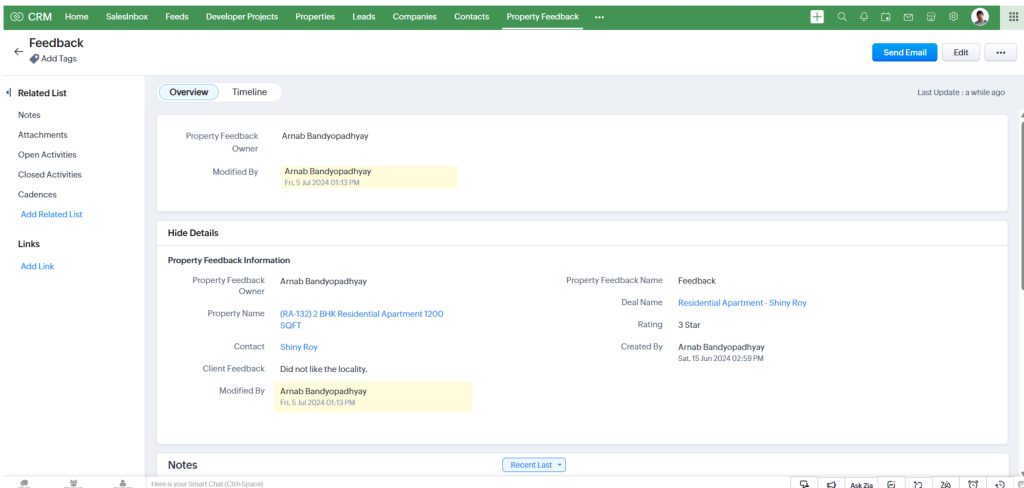Screen dimensions: 1024x488
Task: Open the settings gear icon
Action: pos(953,17)
